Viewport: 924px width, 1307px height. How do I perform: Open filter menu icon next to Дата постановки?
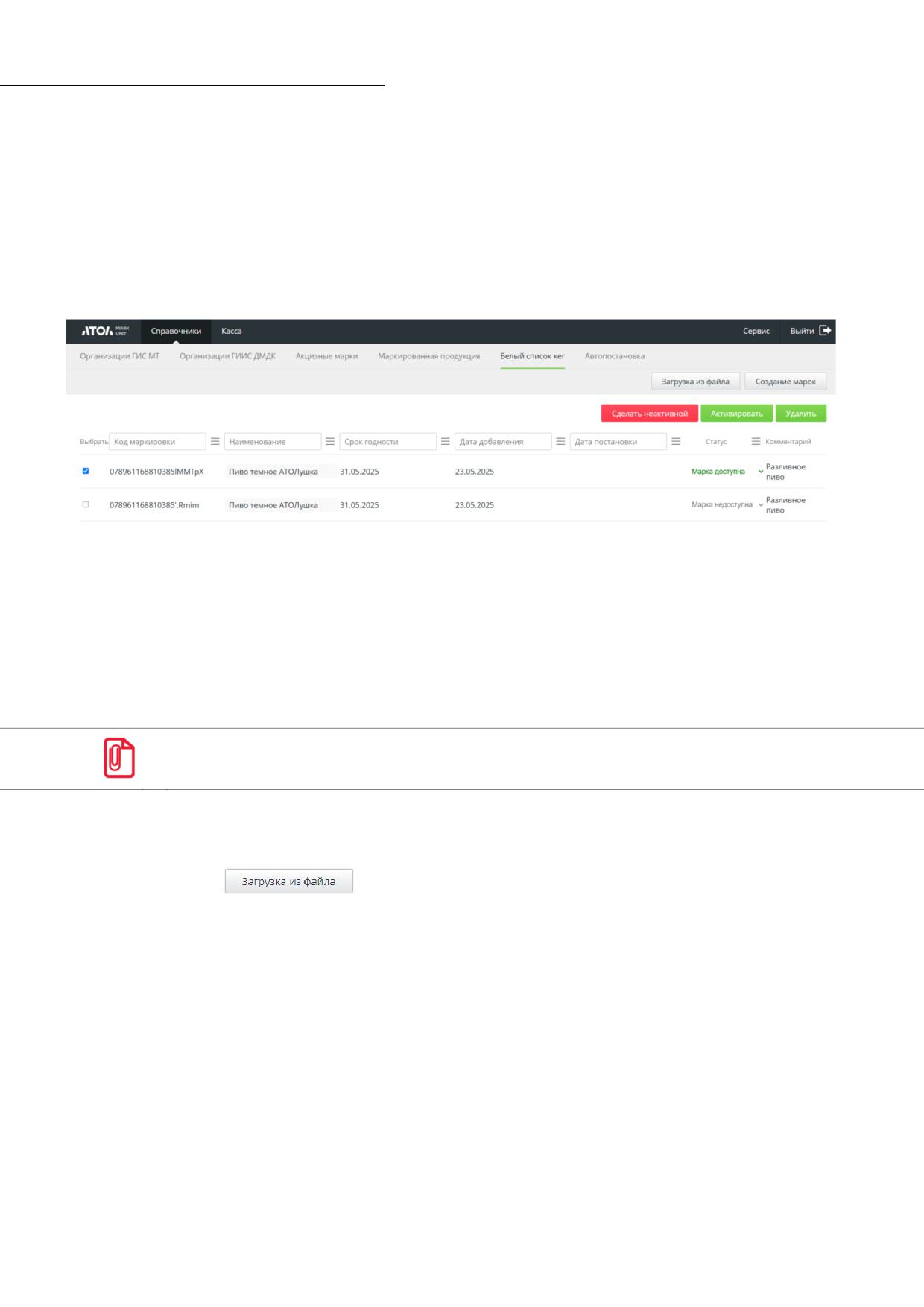coord(676,441)
